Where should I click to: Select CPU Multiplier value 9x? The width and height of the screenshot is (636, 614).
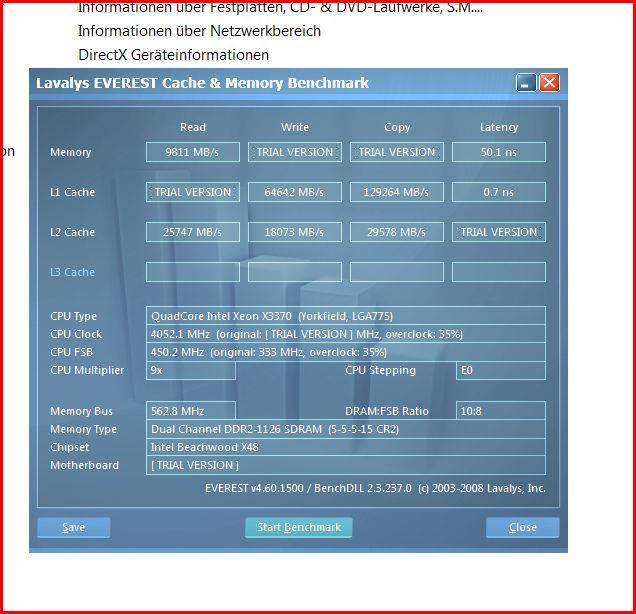coord(191,370)
